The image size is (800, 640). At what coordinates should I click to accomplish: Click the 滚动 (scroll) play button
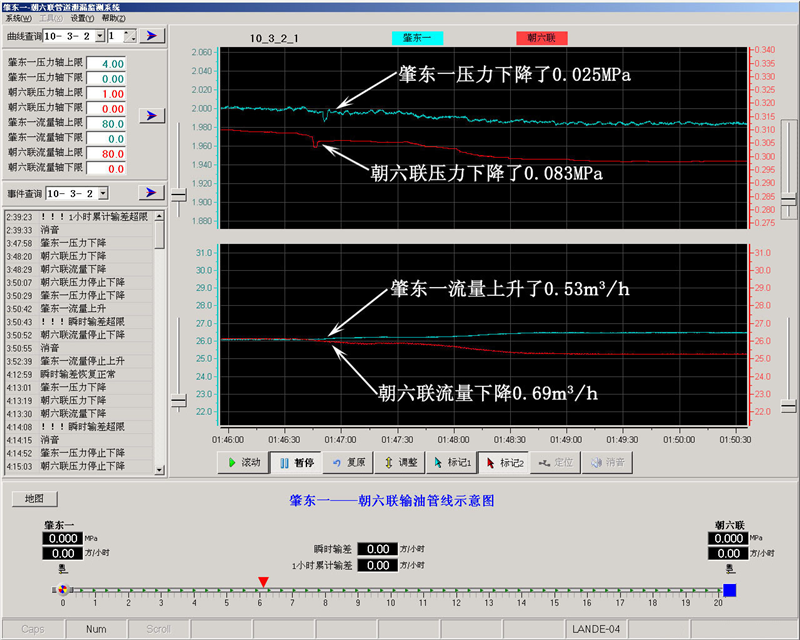click(243, 463)
